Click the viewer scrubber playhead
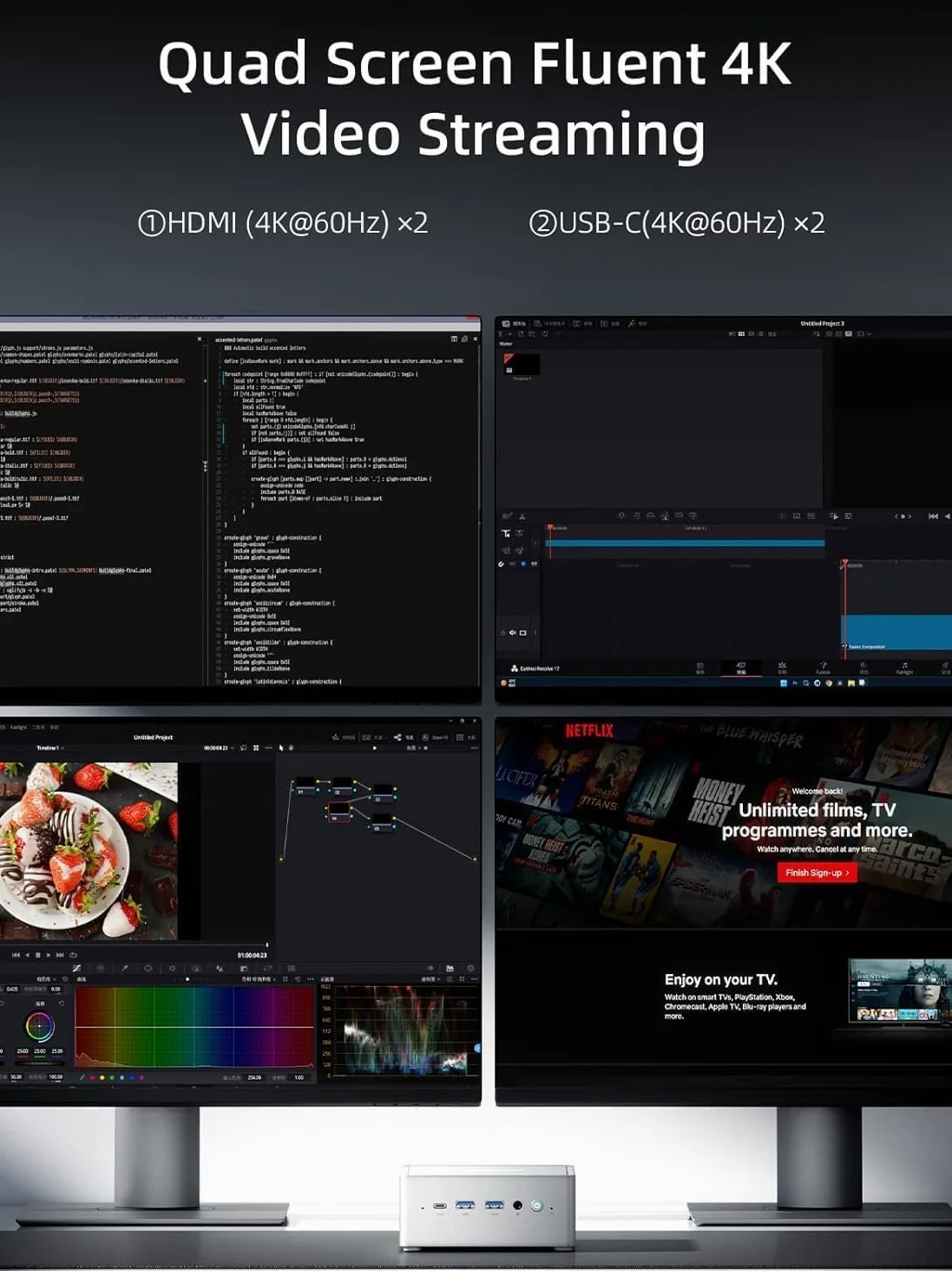Screen dimensions: 952x1271 266,945
